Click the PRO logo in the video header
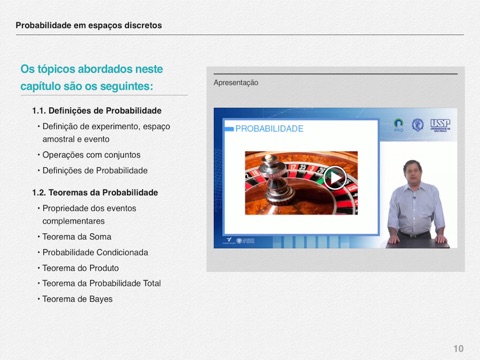480x360 pixels. click(398, 125)
